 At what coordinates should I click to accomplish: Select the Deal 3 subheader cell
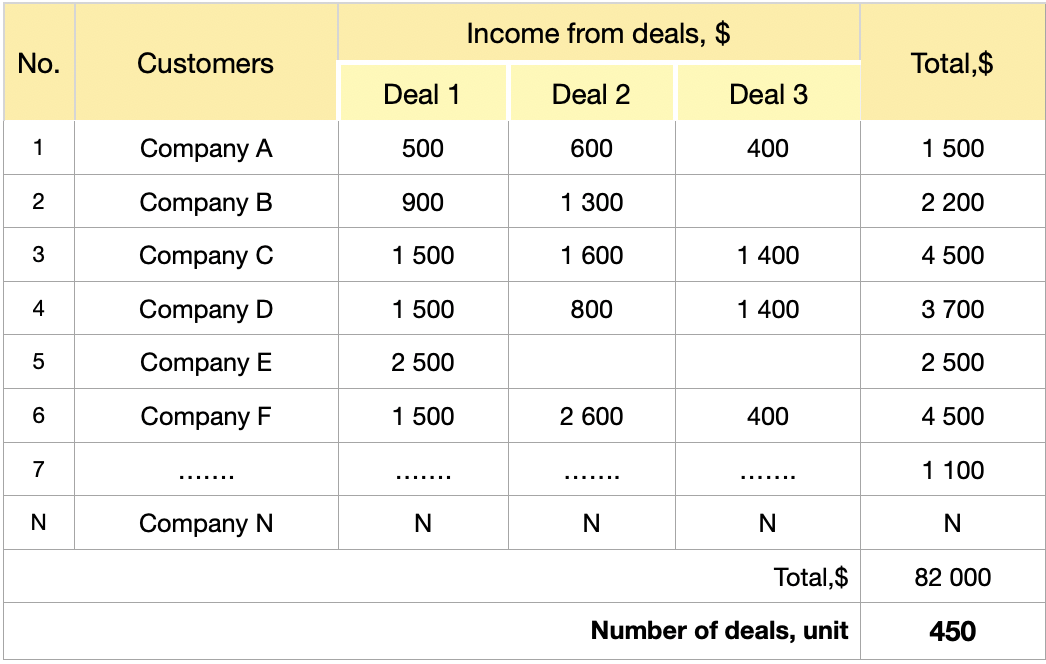pyautogui.click(x=768, y=95)
